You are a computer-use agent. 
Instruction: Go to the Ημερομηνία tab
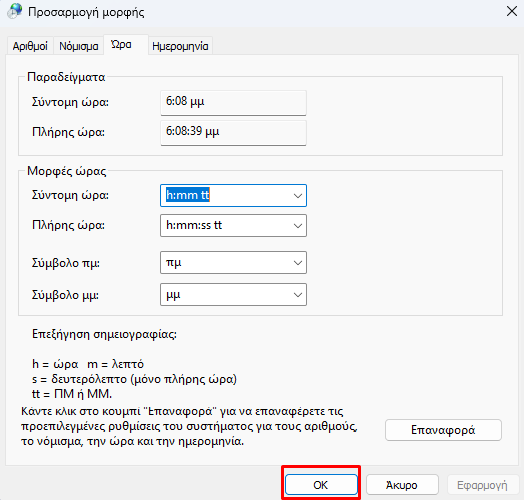pos(180,46)
